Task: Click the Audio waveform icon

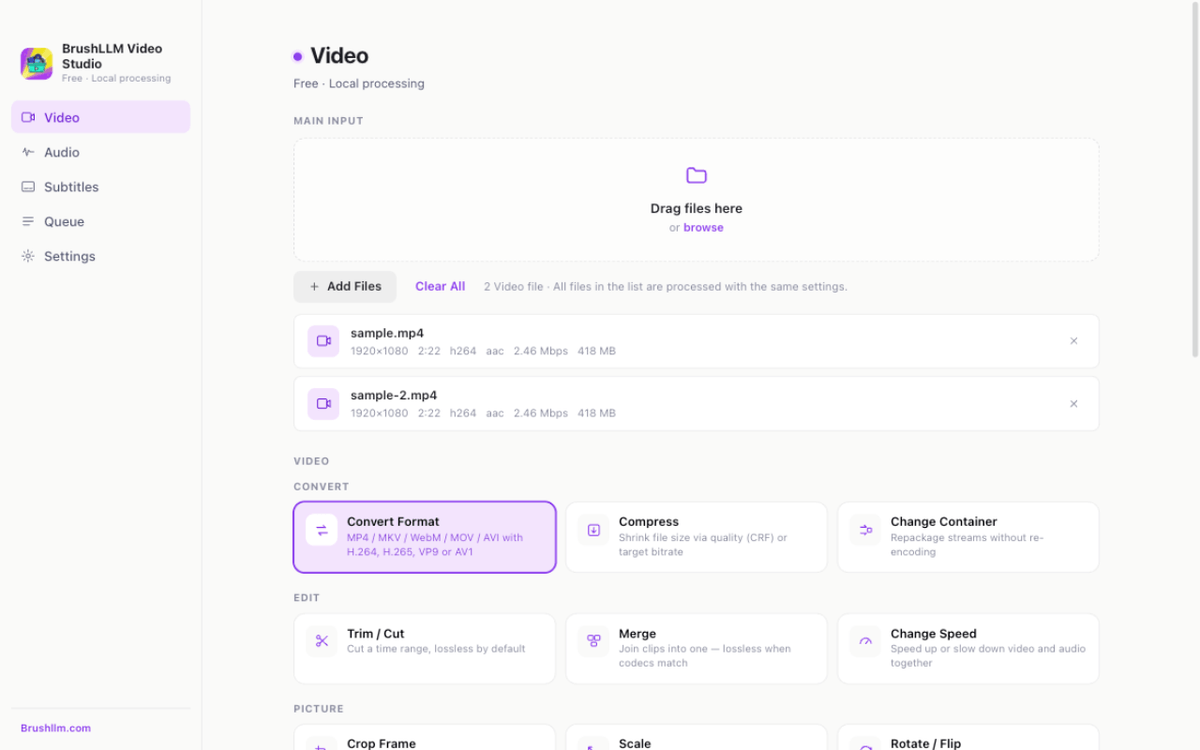Action: 28,152
